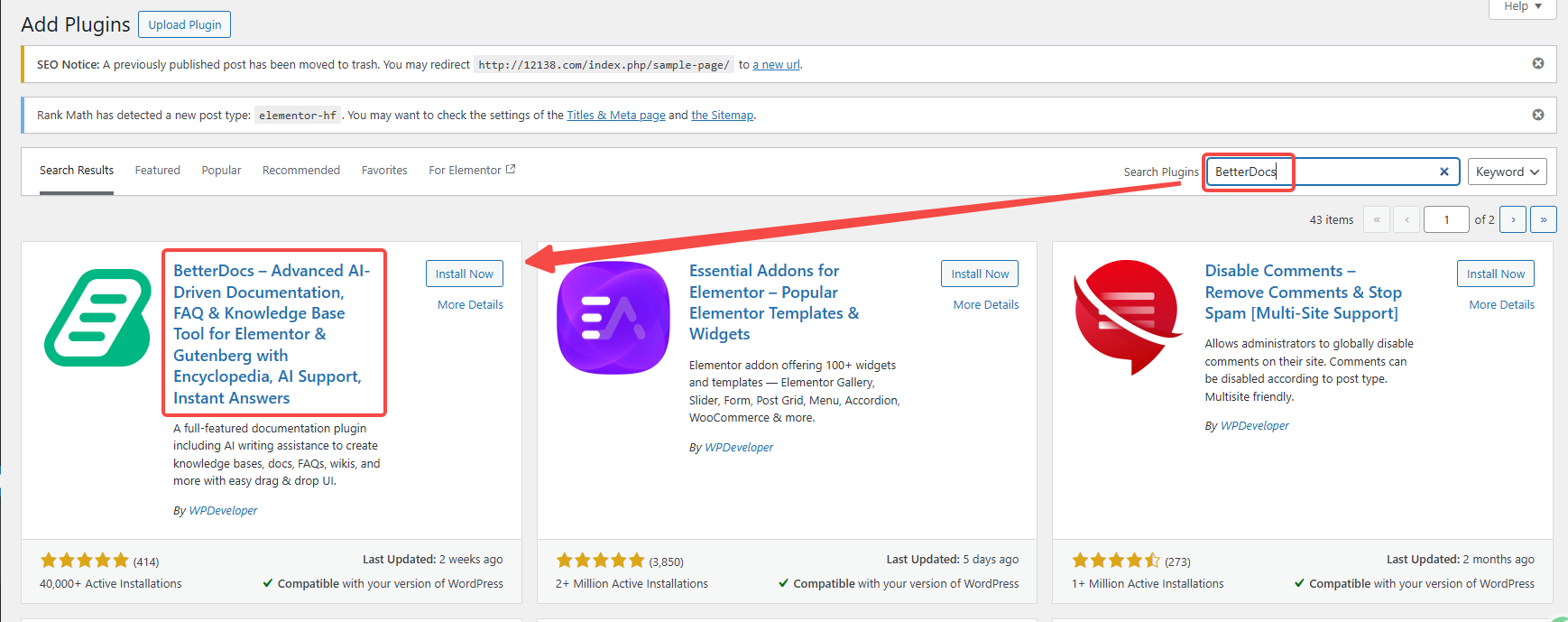This screenshot has height=622, width=1568.
Task: Click the Upload Plugin button
Action: pos(184,24)
